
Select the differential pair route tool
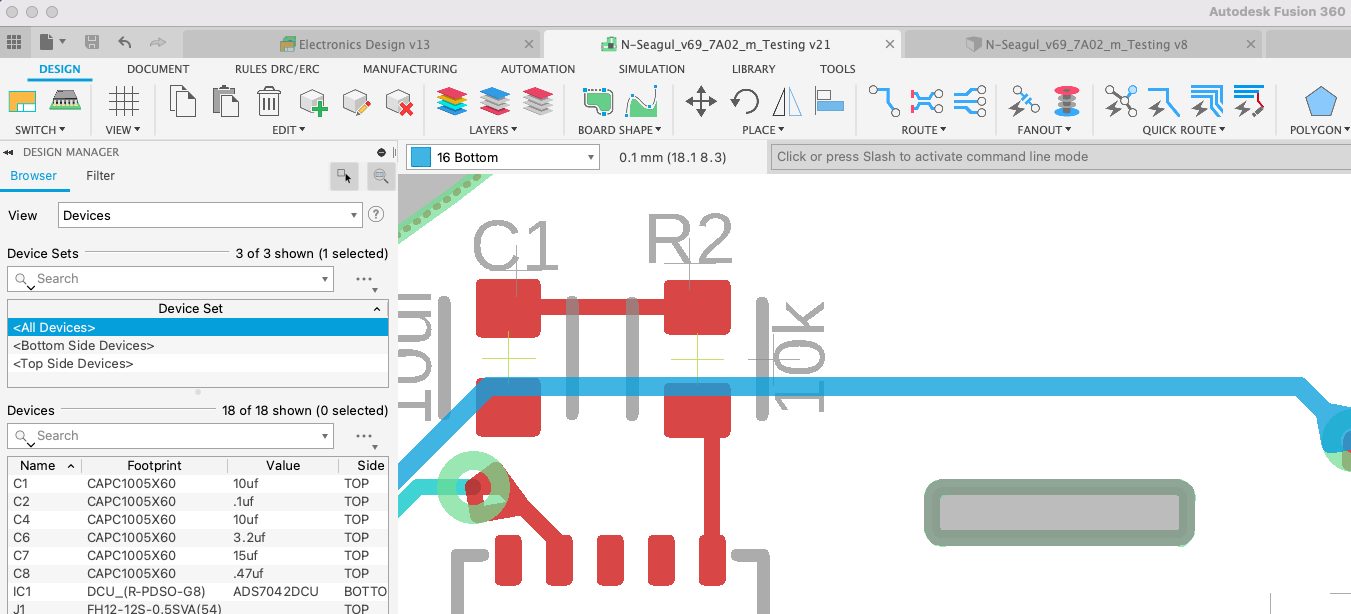[x=927, y=101]
